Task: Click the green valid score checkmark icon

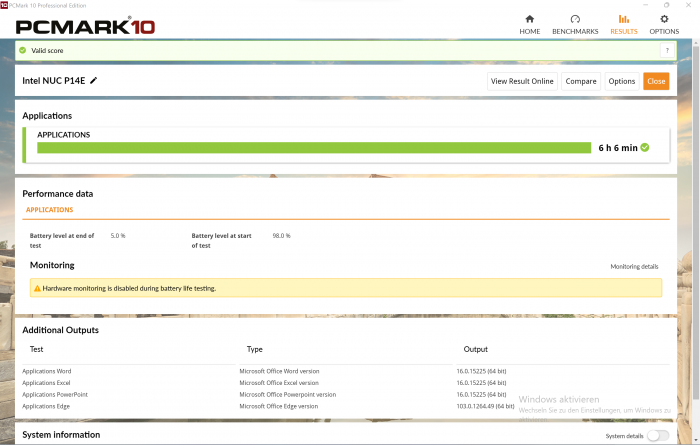Action: pos(23,50)
